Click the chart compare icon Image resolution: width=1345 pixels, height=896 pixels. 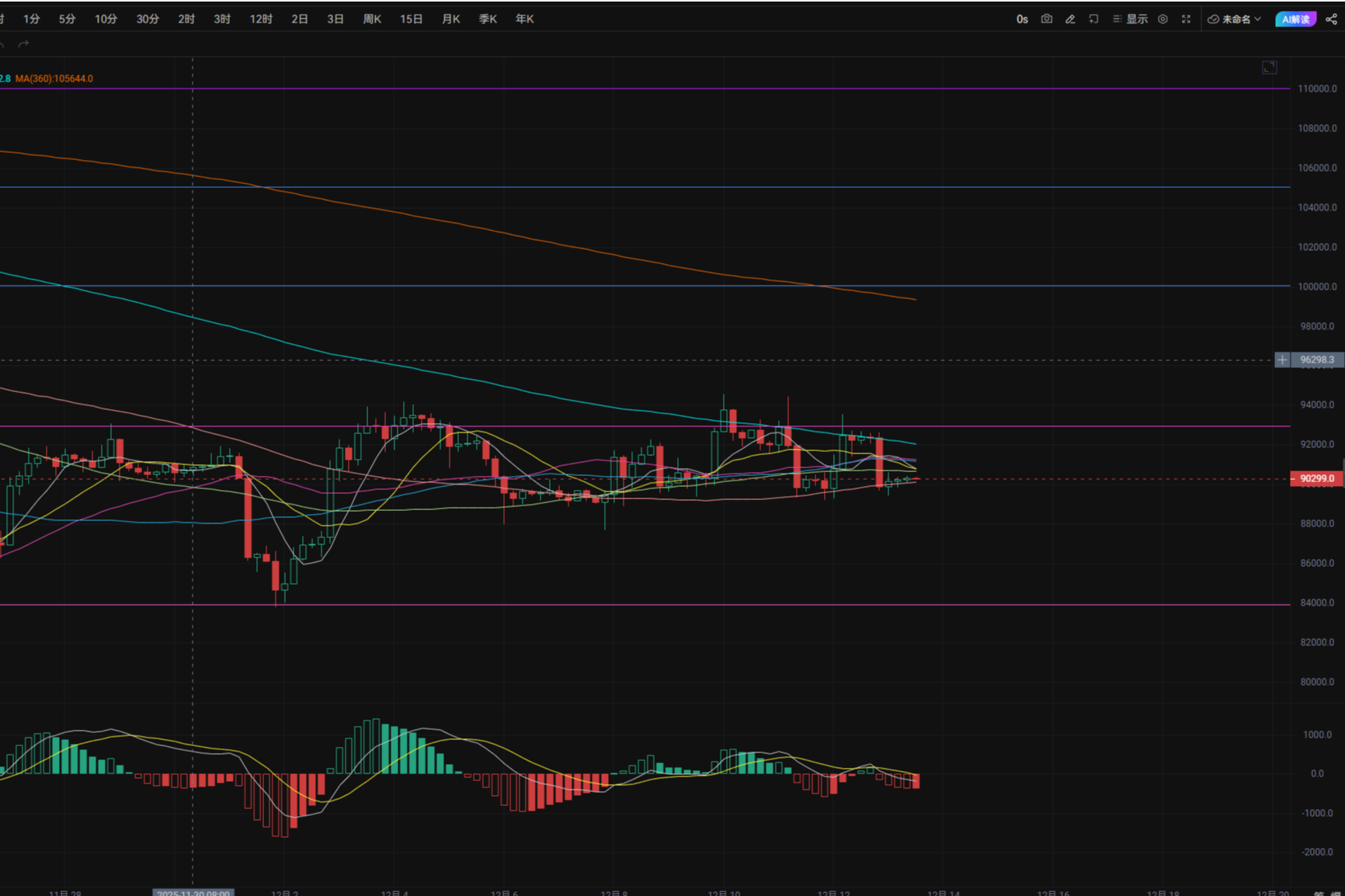[1093, 19]
